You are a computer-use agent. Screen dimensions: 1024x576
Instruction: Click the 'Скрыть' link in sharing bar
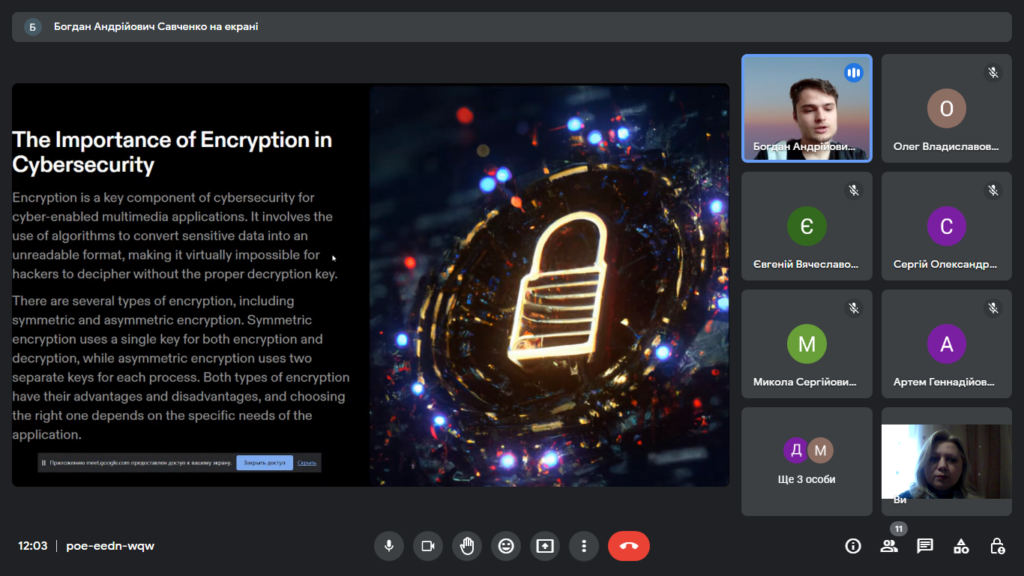pos(307,463)
